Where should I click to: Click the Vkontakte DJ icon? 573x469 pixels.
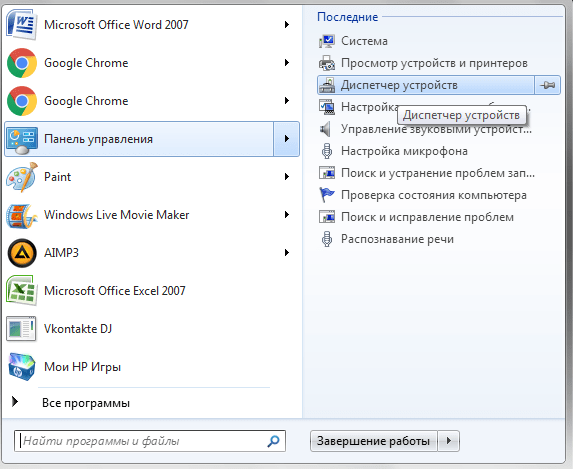point(22,329)
